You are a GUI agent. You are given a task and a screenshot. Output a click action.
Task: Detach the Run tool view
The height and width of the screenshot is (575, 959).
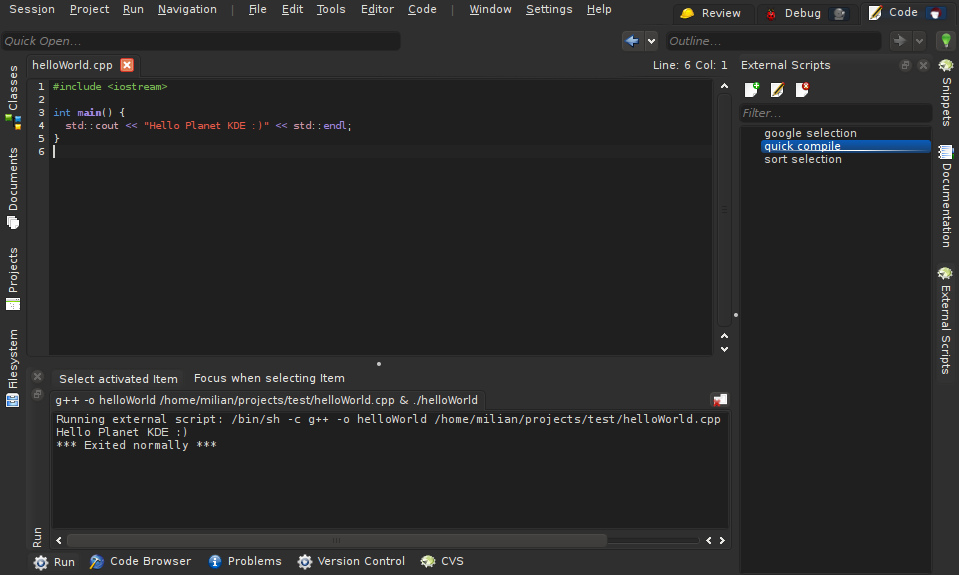pos(37,395)
